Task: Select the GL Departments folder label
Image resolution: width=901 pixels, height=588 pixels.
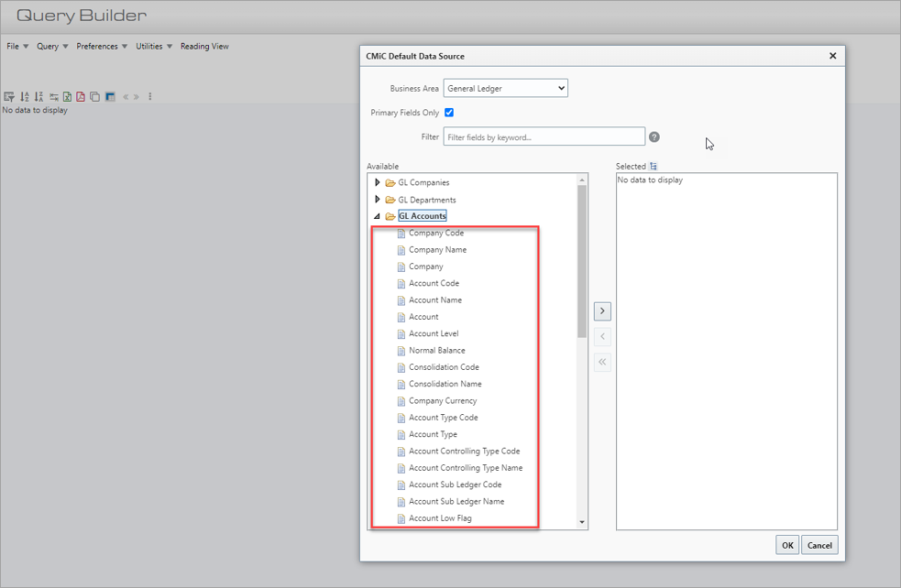Action: (x=427, y=200)
